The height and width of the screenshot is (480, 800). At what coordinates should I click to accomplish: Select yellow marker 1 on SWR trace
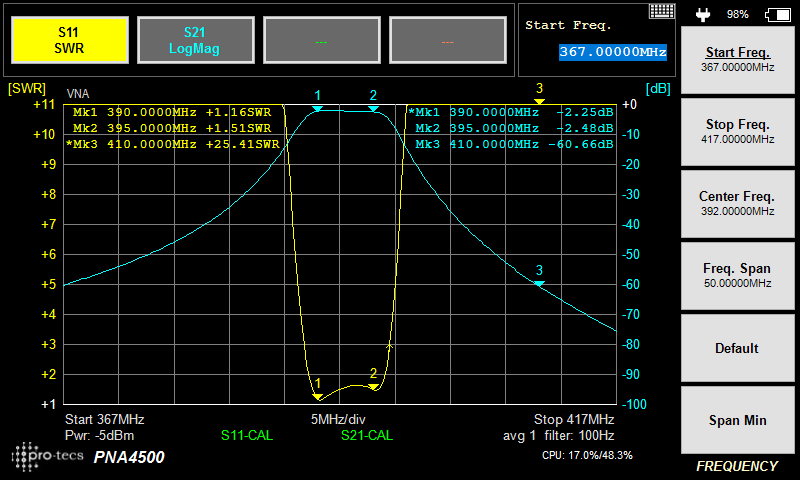coord(317,396)
